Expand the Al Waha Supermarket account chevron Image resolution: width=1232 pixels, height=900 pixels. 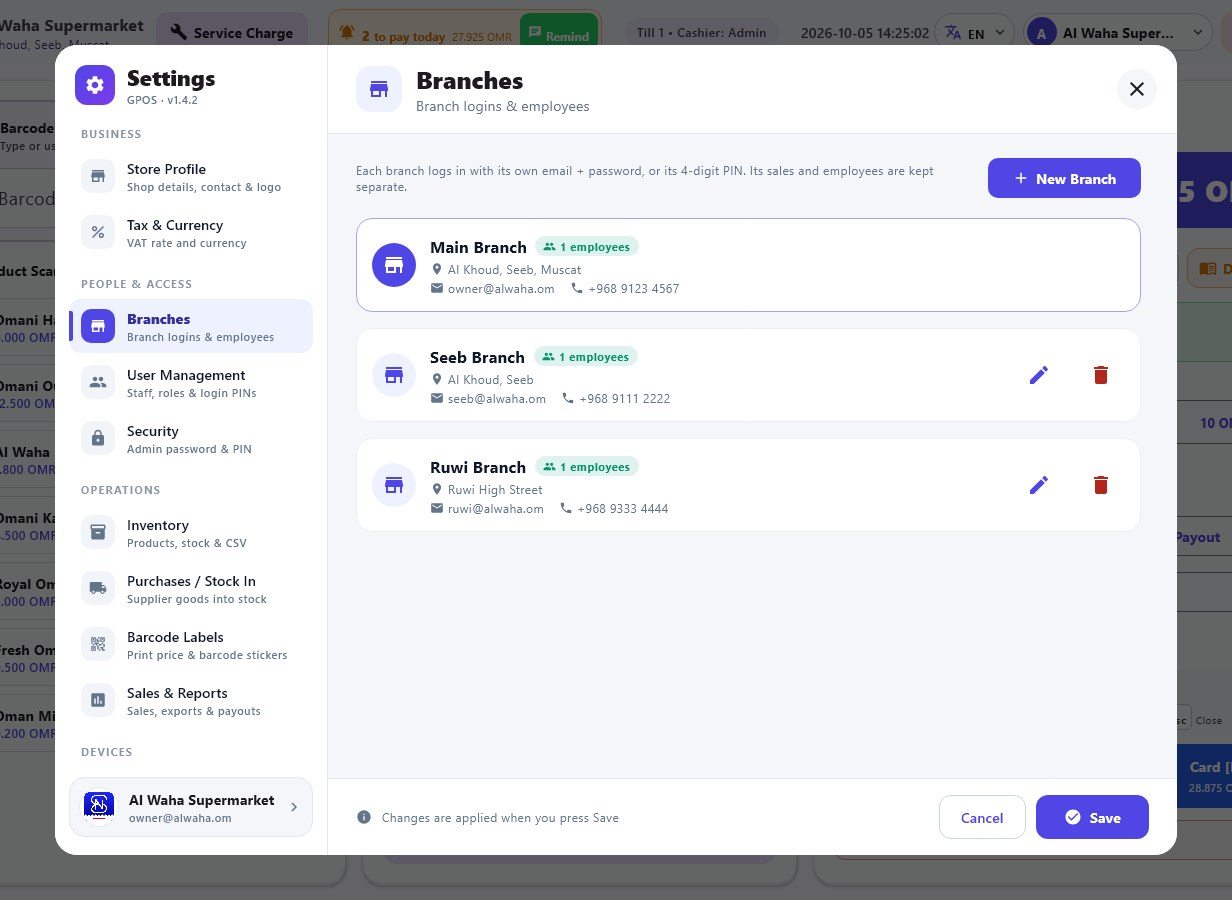tap(293, 807)
